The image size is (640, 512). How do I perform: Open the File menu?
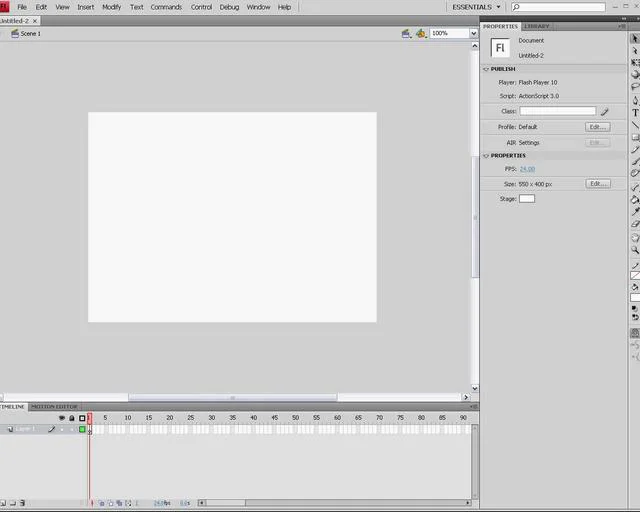22,7
